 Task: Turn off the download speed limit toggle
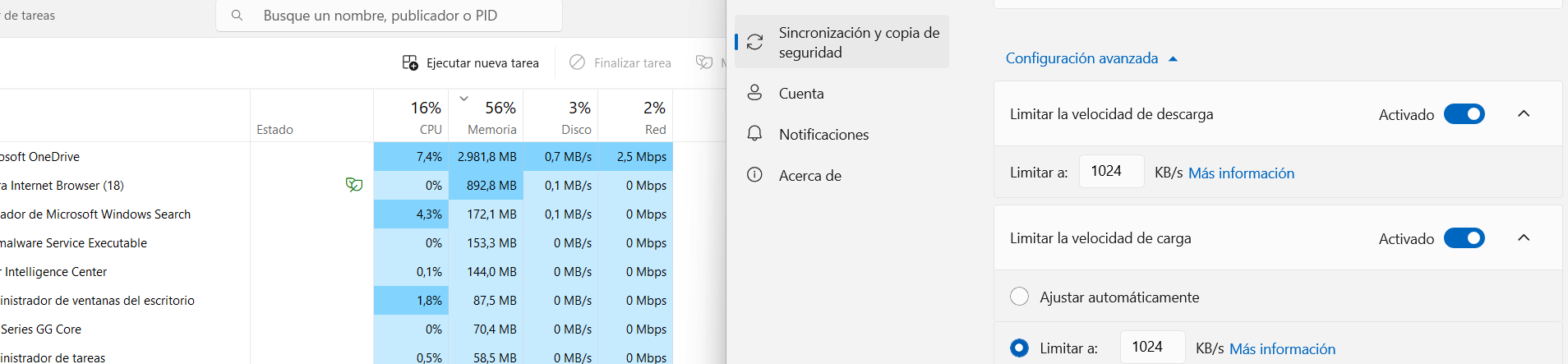pyautogui.click(x=1464, y=114)
